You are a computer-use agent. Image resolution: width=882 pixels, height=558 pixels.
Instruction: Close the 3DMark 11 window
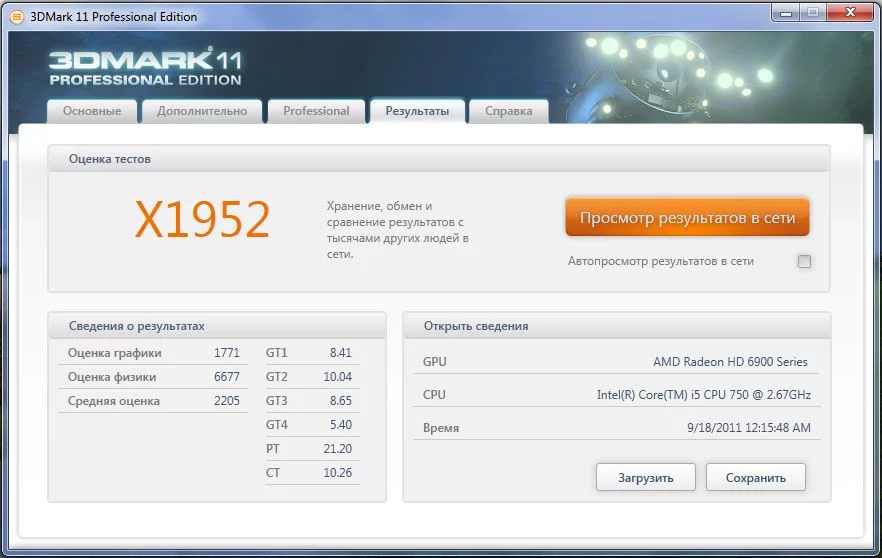850,12
